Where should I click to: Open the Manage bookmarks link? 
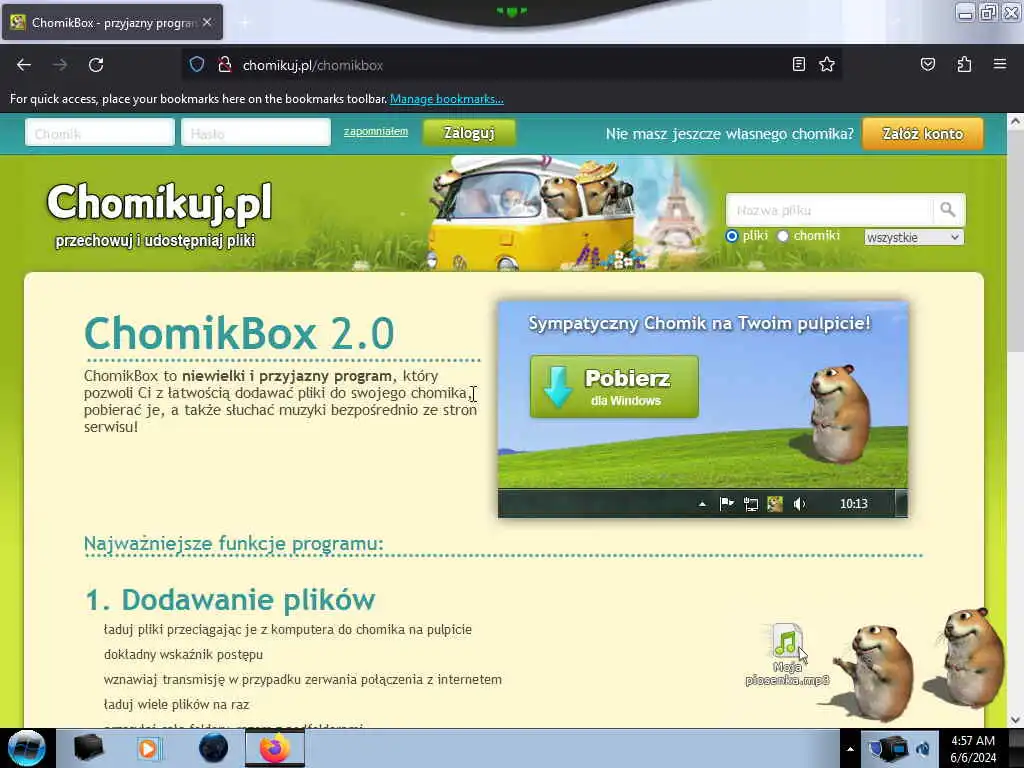tap(447, 99)
